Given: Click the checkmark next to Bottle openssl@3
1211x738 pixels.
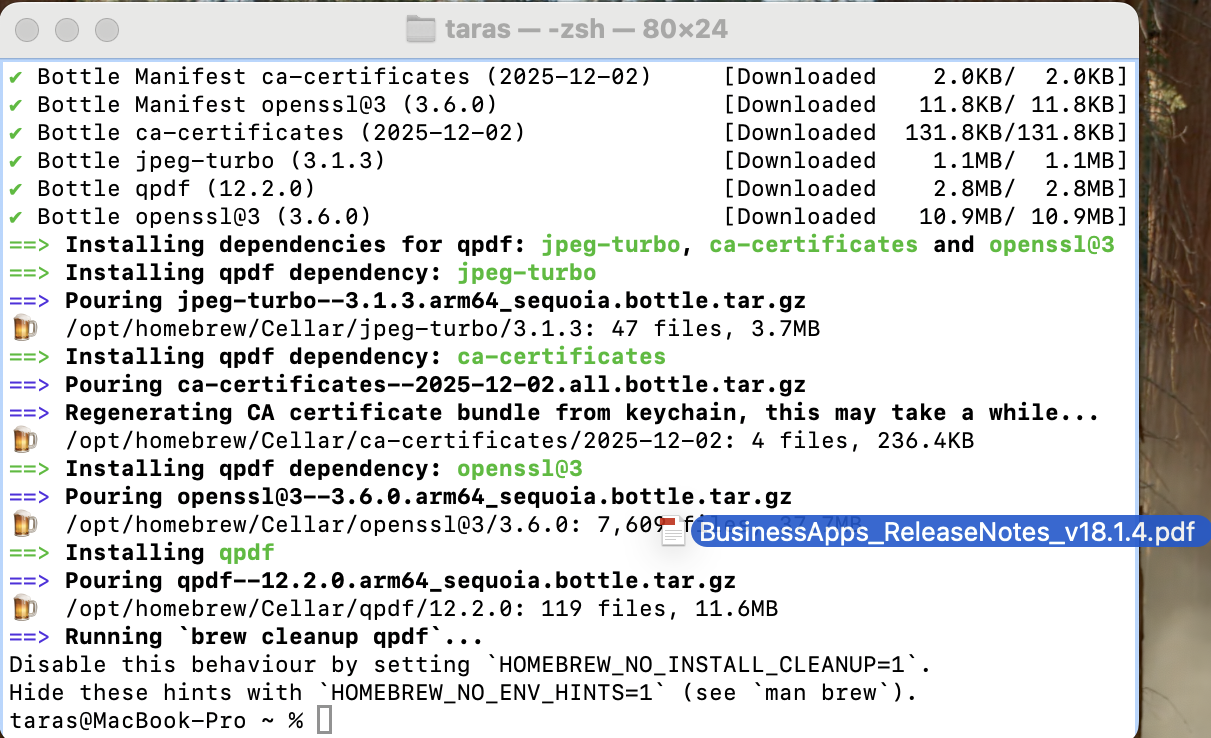Looking at the screenshot, I should point(13,216).
